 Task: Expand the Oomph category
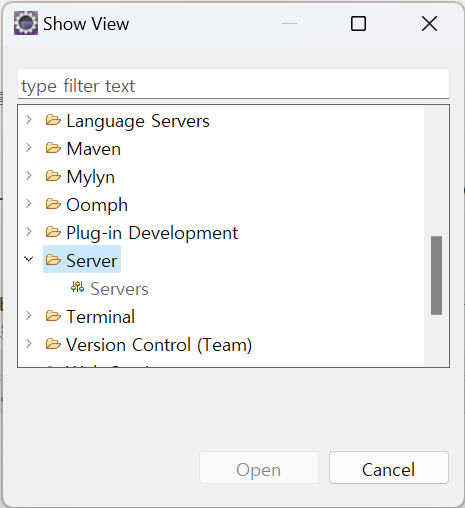click(29, 204)
